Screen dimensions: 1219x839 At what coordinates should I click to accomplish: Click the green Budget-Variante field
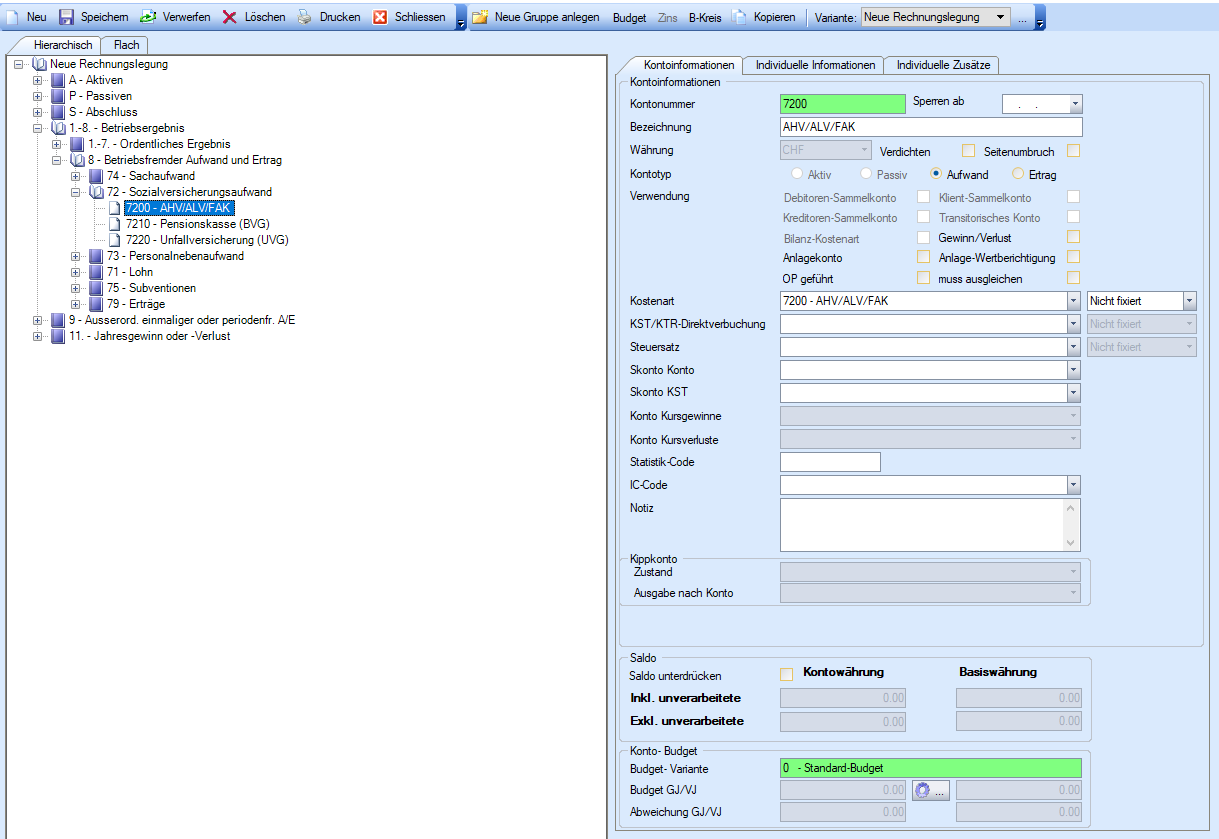pyautogui.click(x=930, y=768)
